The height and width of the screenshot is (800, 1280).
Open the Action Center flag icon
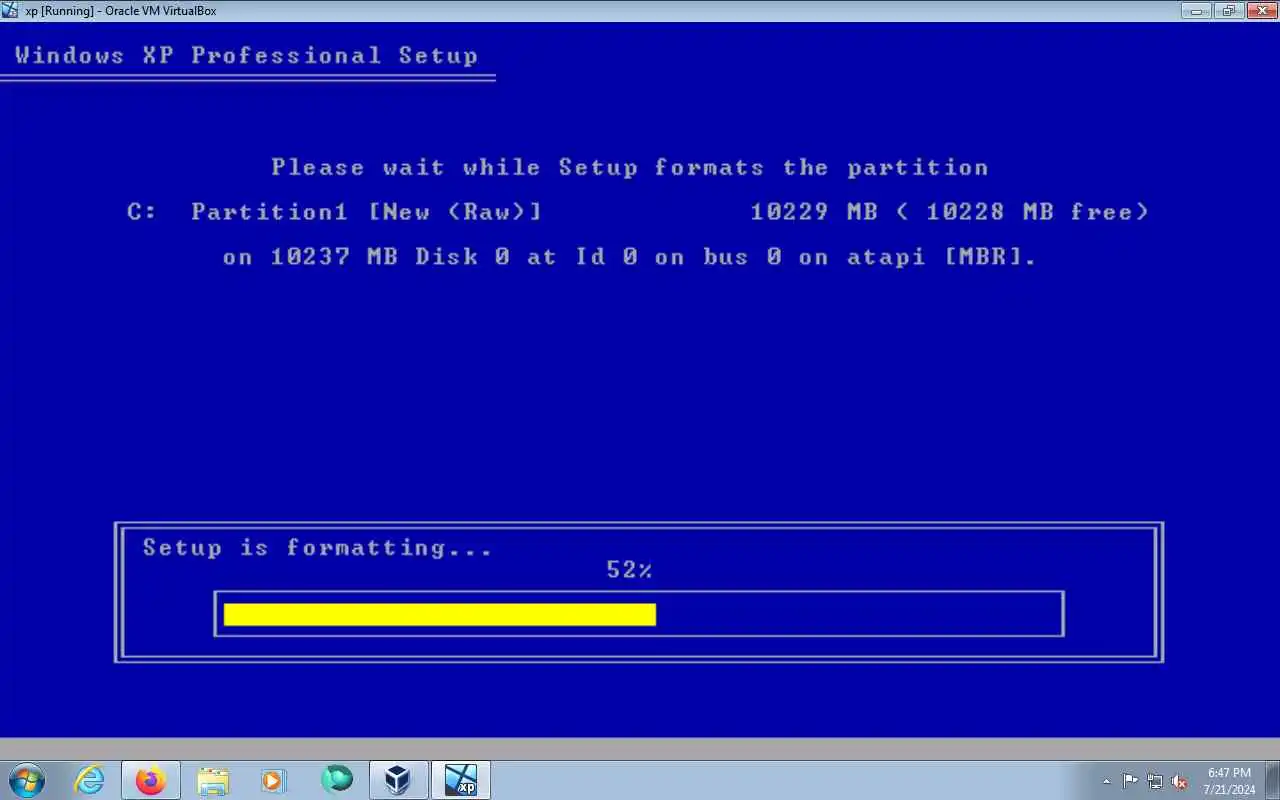1130,781
